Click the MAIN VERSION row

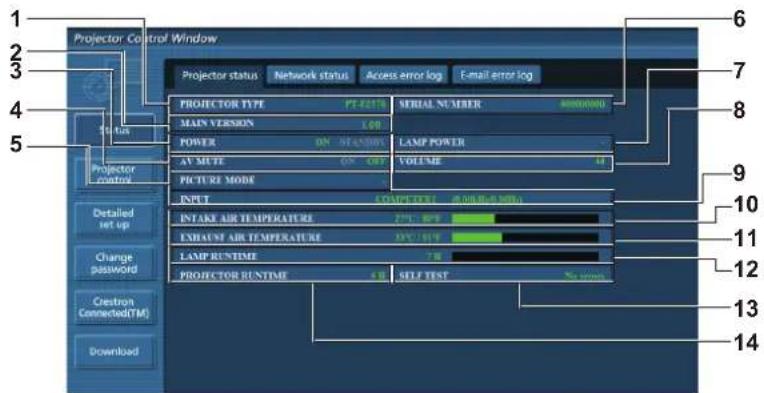[x=280, y=124]
